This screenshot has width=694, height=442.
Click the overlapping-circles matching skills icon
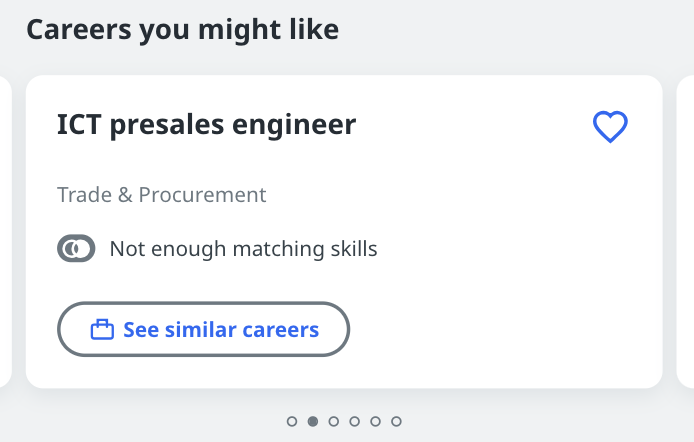(x=76, y=248)
